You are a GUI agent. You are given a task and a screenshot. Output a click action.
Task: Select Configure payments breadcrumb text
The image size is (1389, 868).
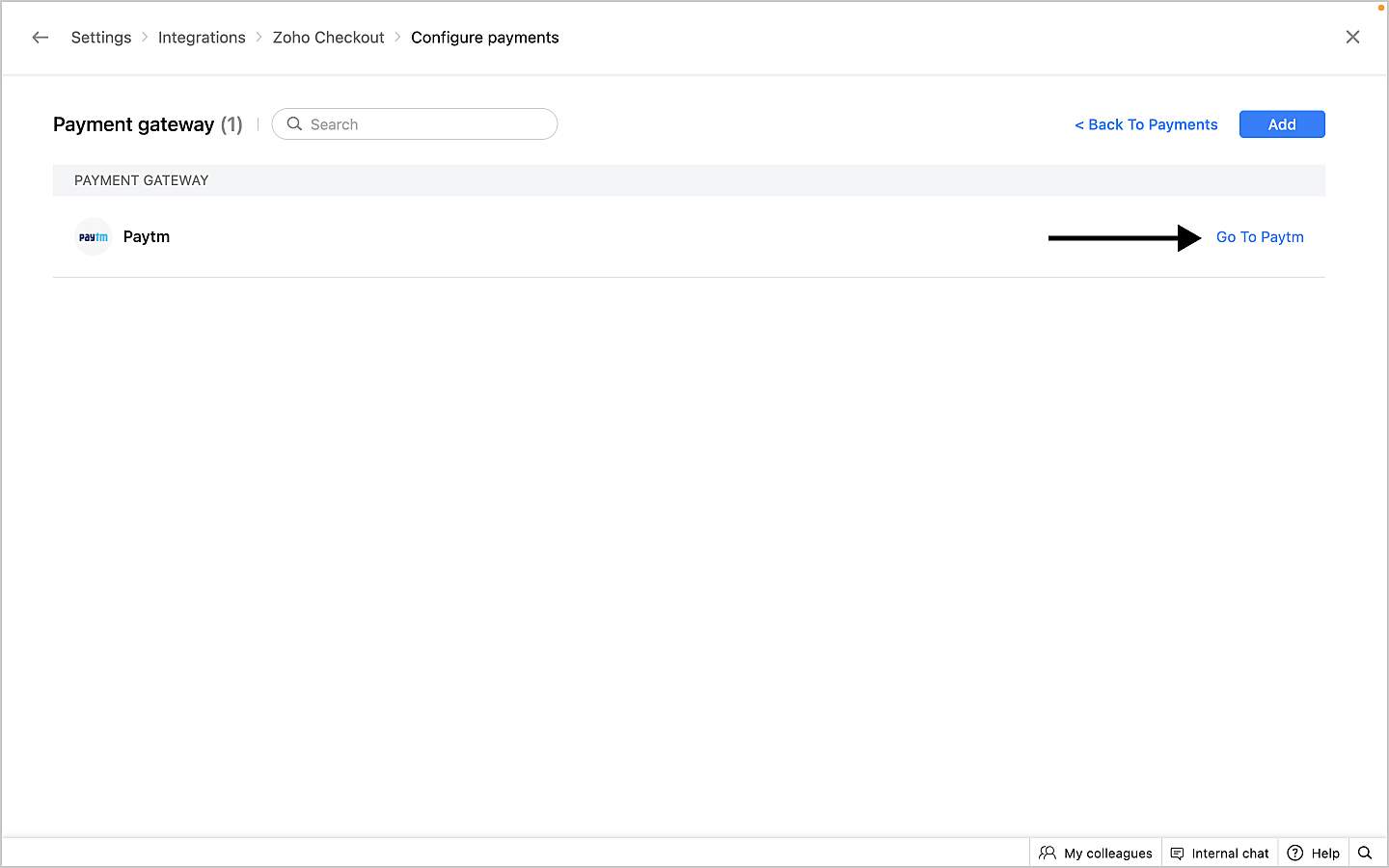pos(485,38)
